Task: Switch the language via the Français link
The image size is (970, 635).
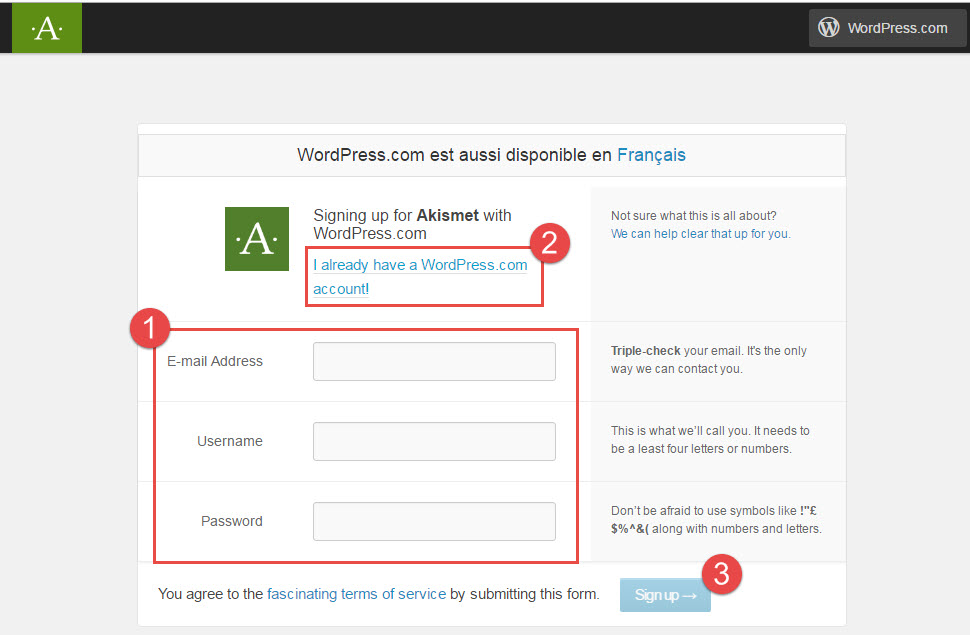Action: [651, 155]
